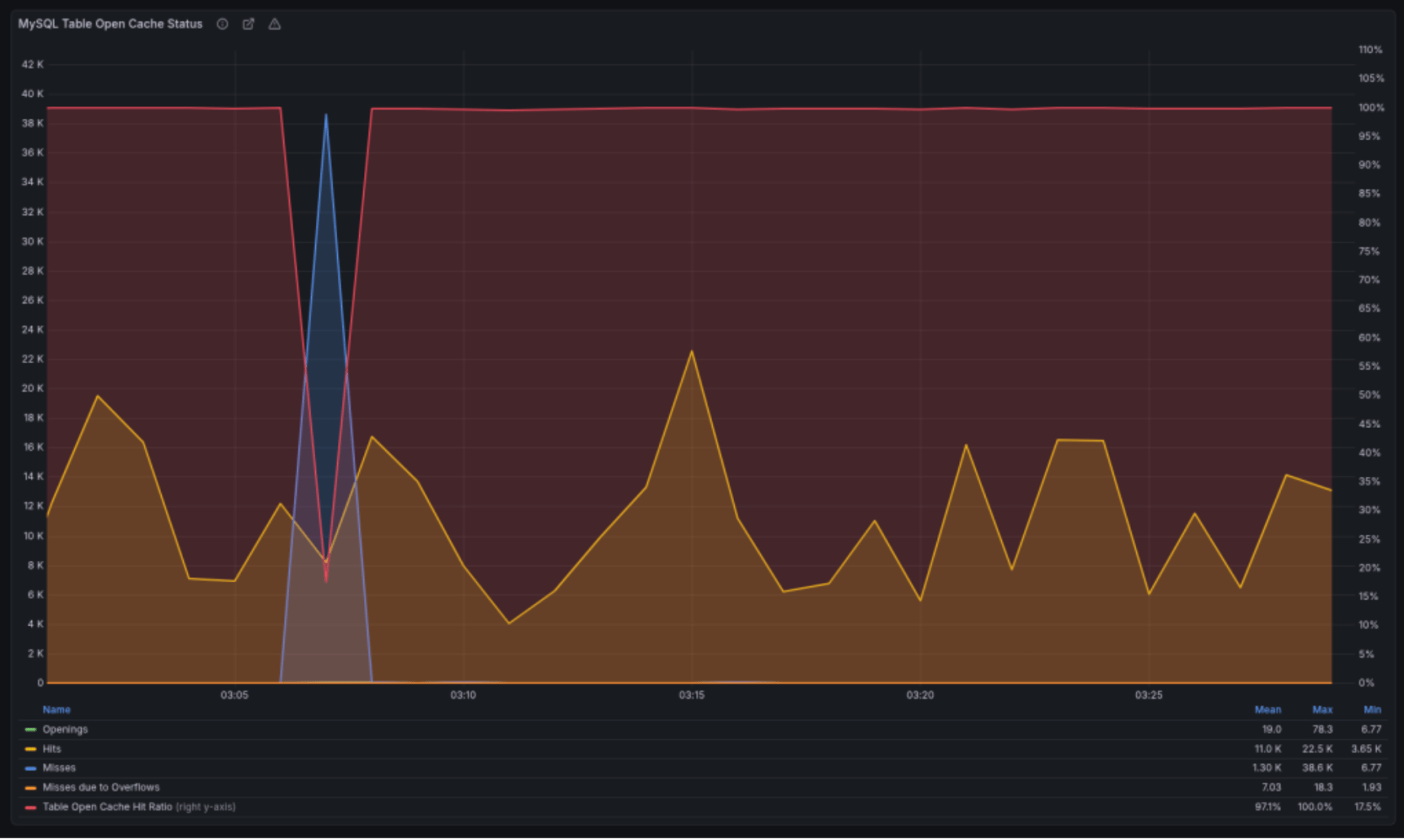Click the blue Misses spike on the graph
Viewport: 1404px width, 840px height.
(x=327, y=153)
